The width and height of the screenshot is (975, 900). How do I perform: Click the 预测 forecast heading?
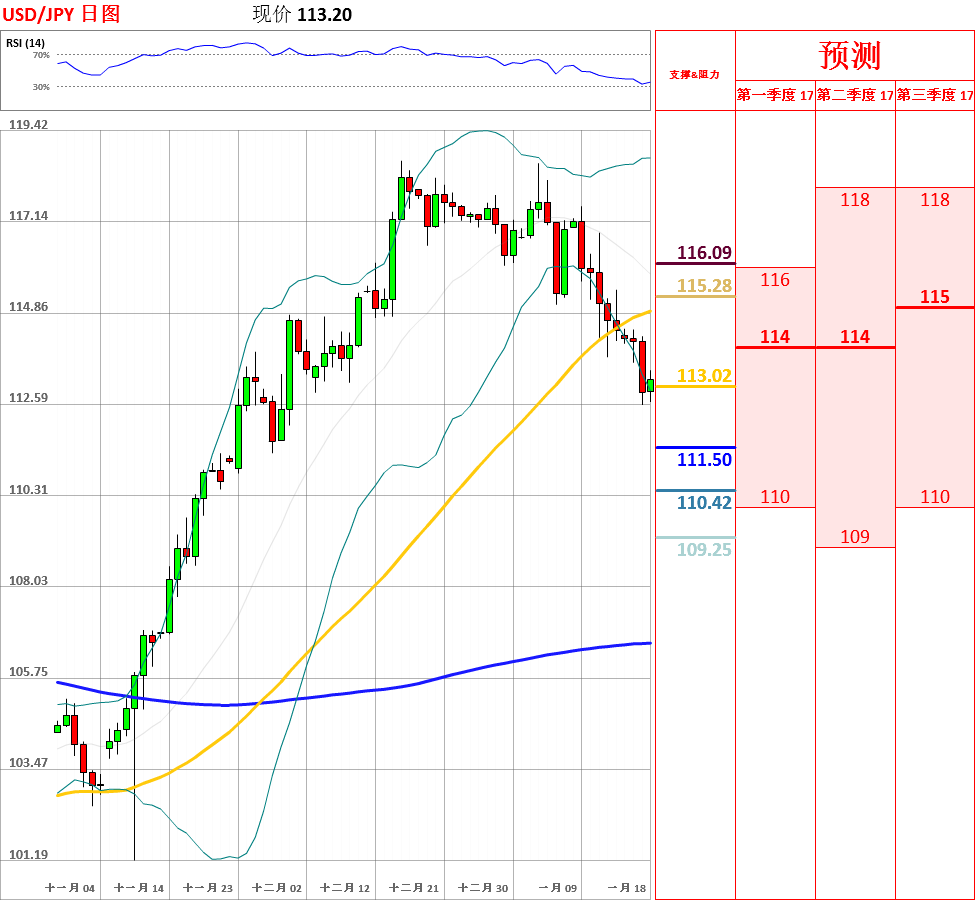(x=849, y=55)
